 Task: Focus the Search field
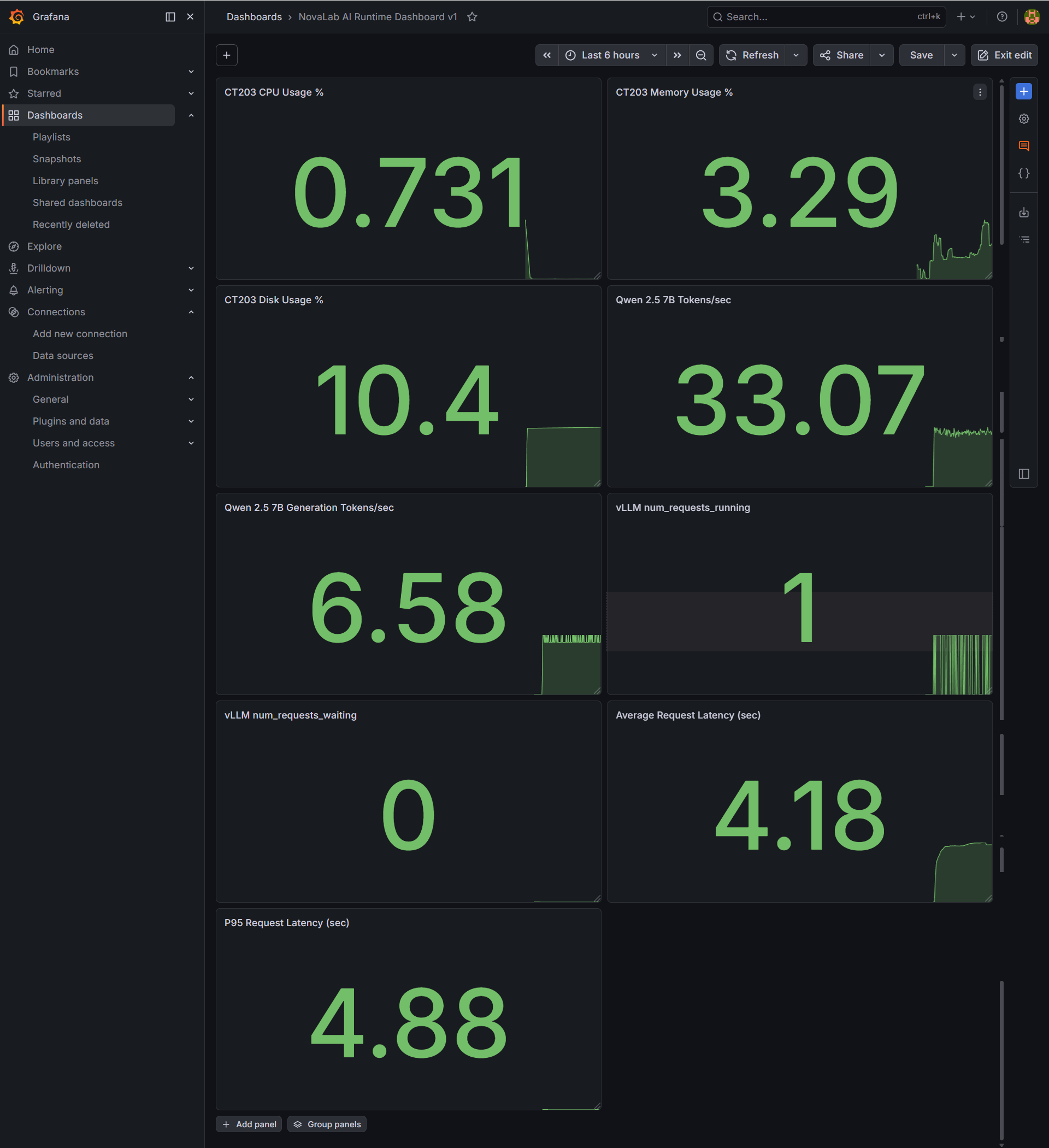point(826,16)
